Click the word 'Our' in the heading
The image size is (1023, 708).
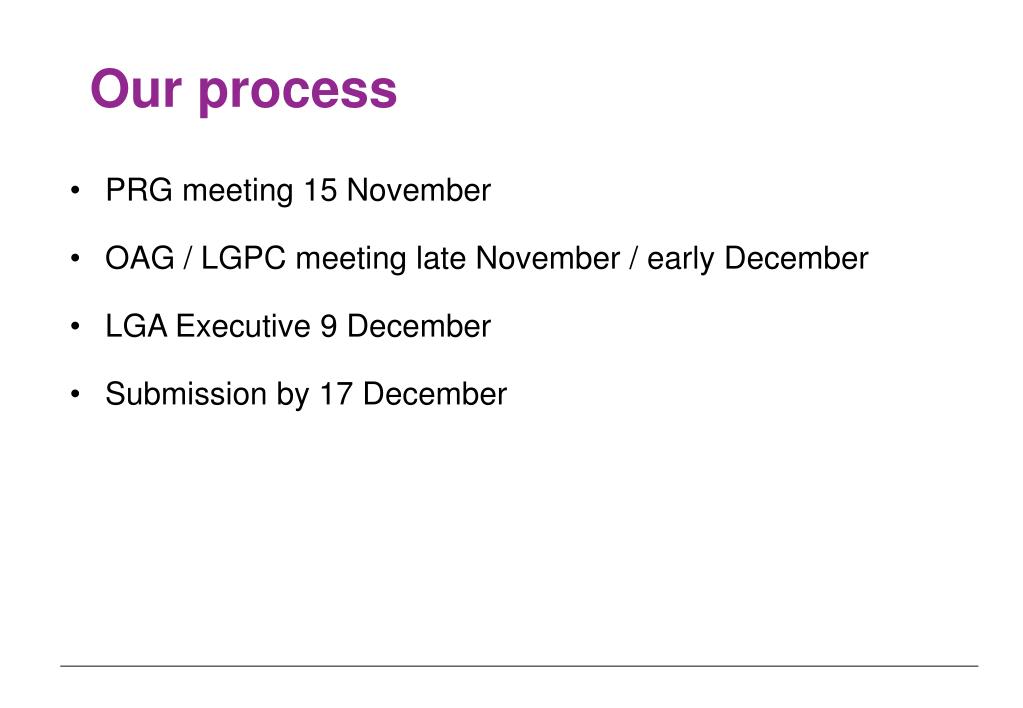coord(136,89)
